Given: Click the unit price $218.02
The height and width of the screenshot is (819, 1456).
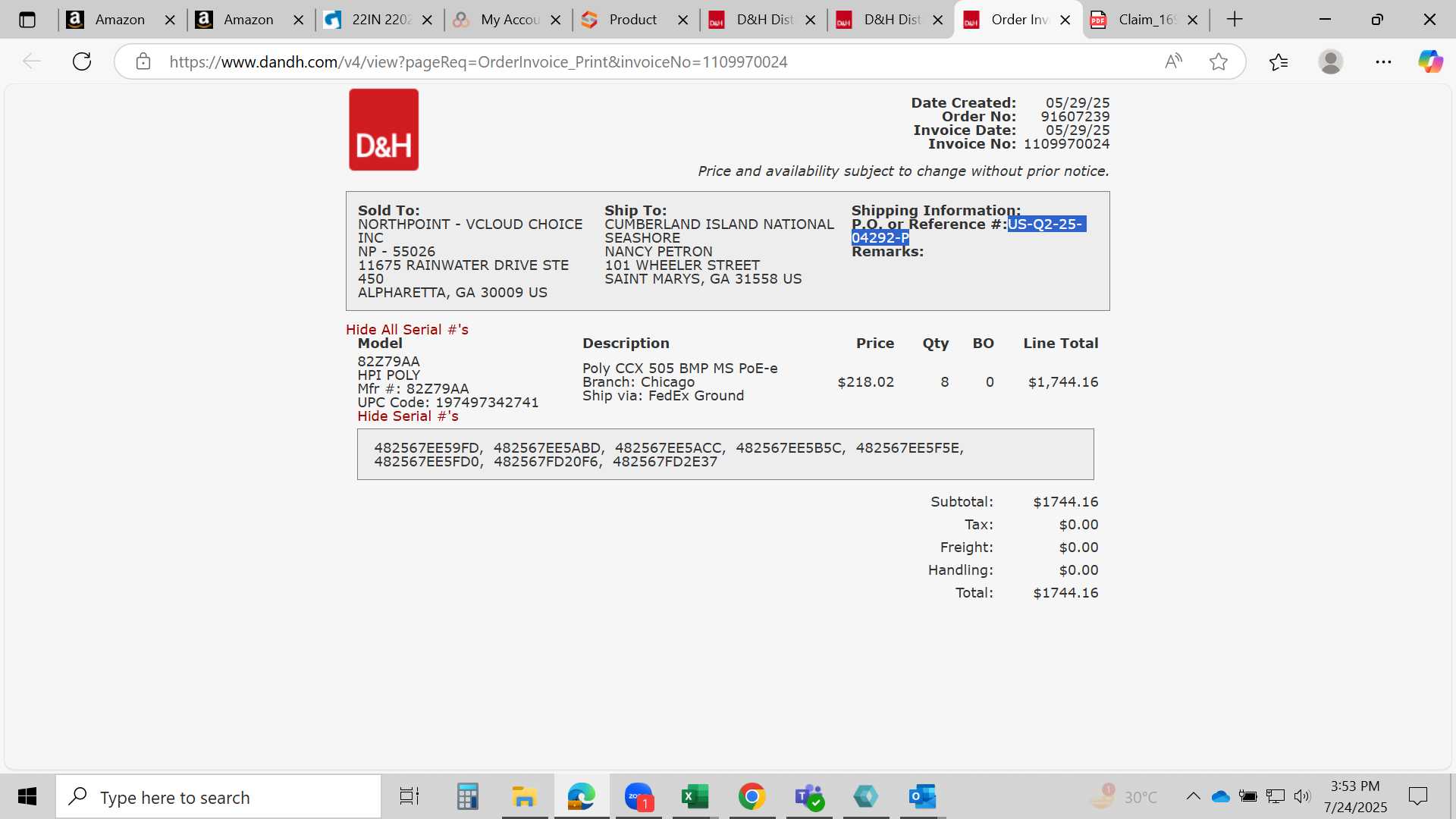Looking at the screenshot, I should (x=865, y=382).
